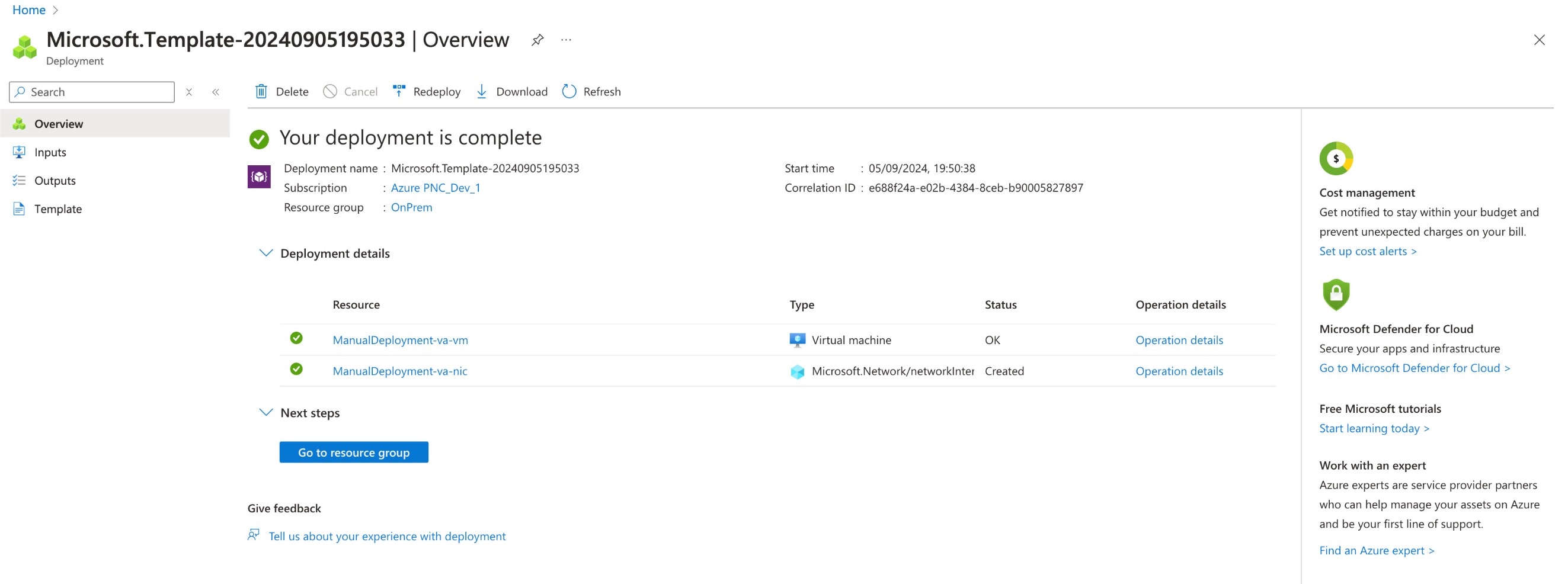The width and height of the screenshot is (1568, 584).
Task: Collapse the Deployment details section
Action: tap(265, 254)
